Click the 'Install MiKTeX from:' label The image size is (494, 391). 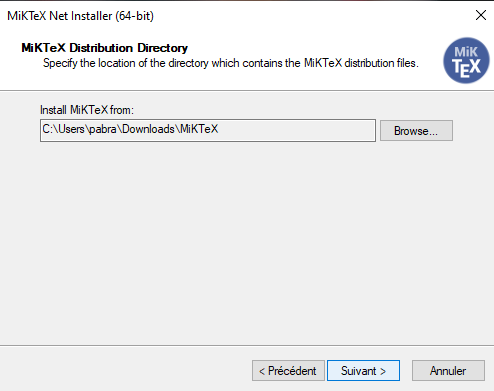(87, 110)
